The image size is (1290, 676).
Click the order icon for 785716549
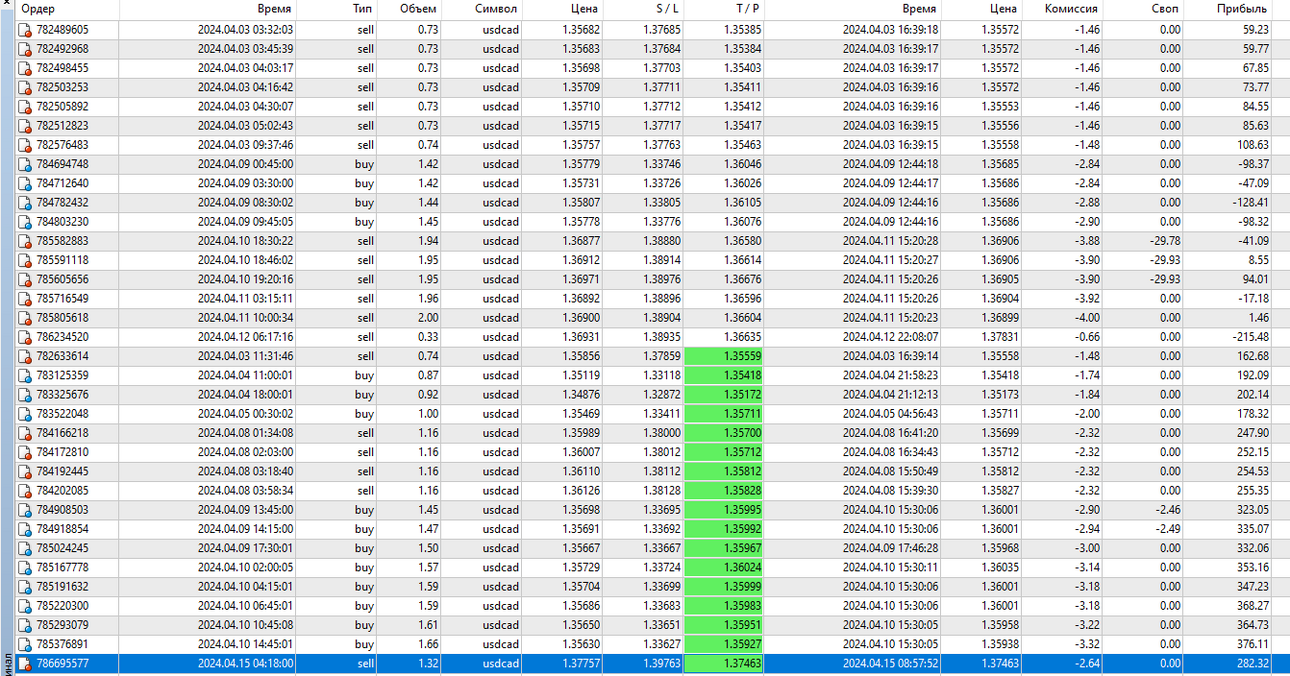(x=25, y=299)
